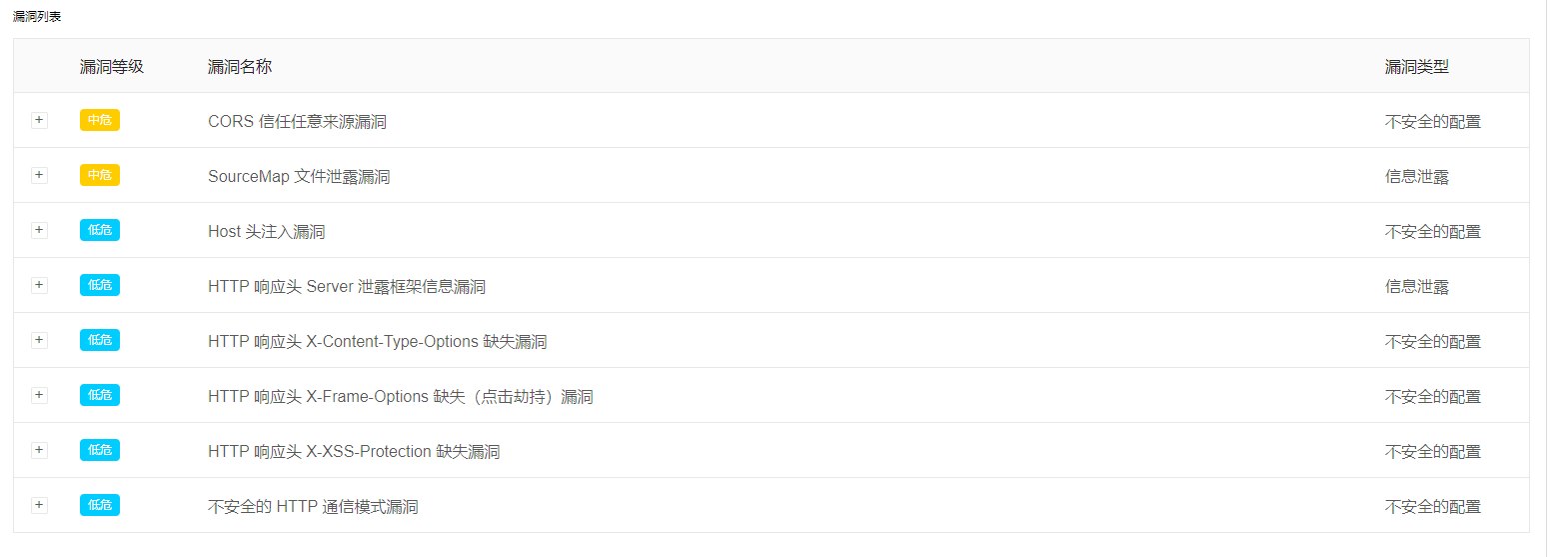Expand the X-Frame-Options 缺失 row

(x=39, y=395)
